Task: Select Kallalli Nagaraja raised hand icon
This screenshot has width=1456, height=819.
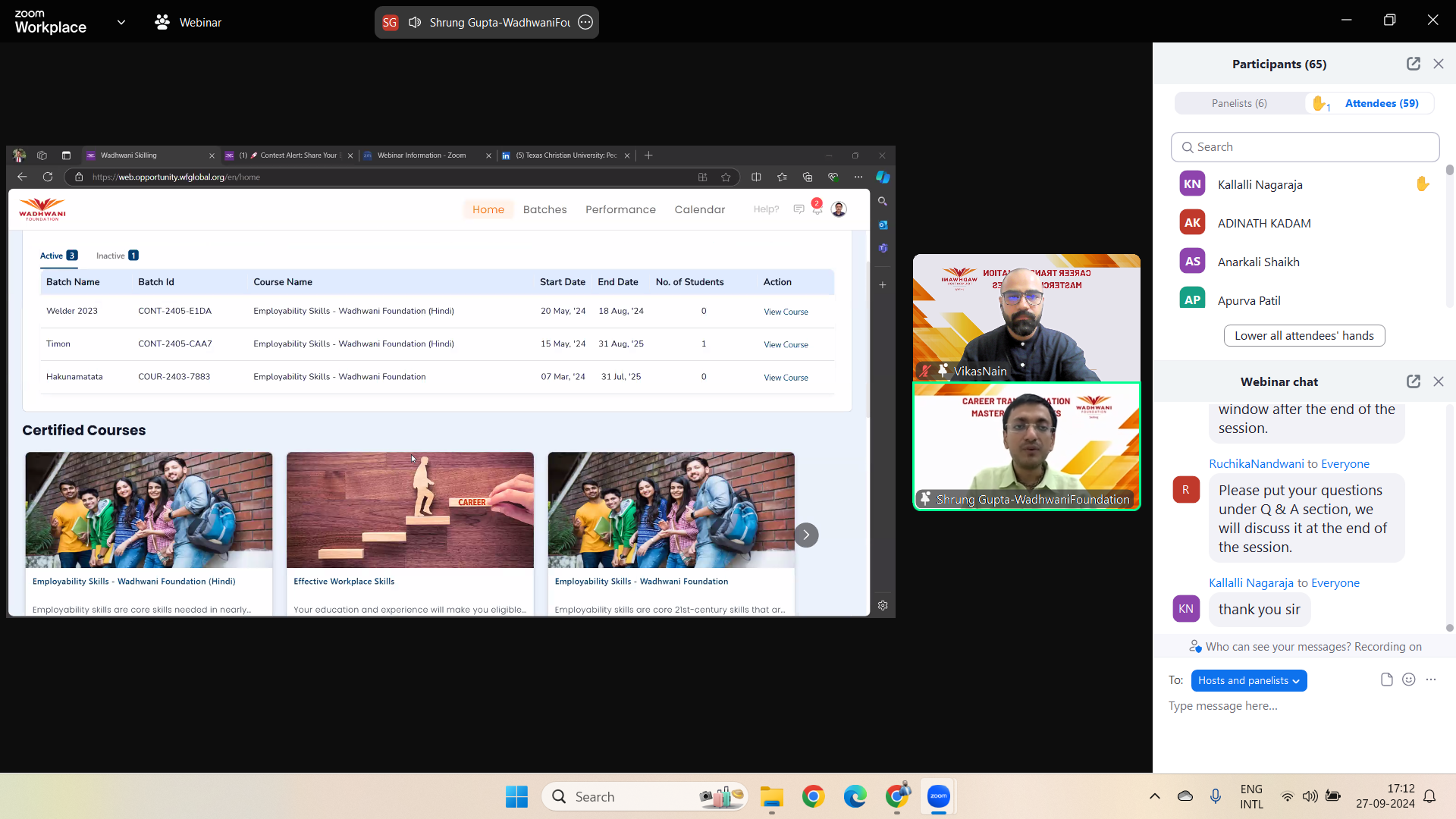Action: [x=1422, y=184]
